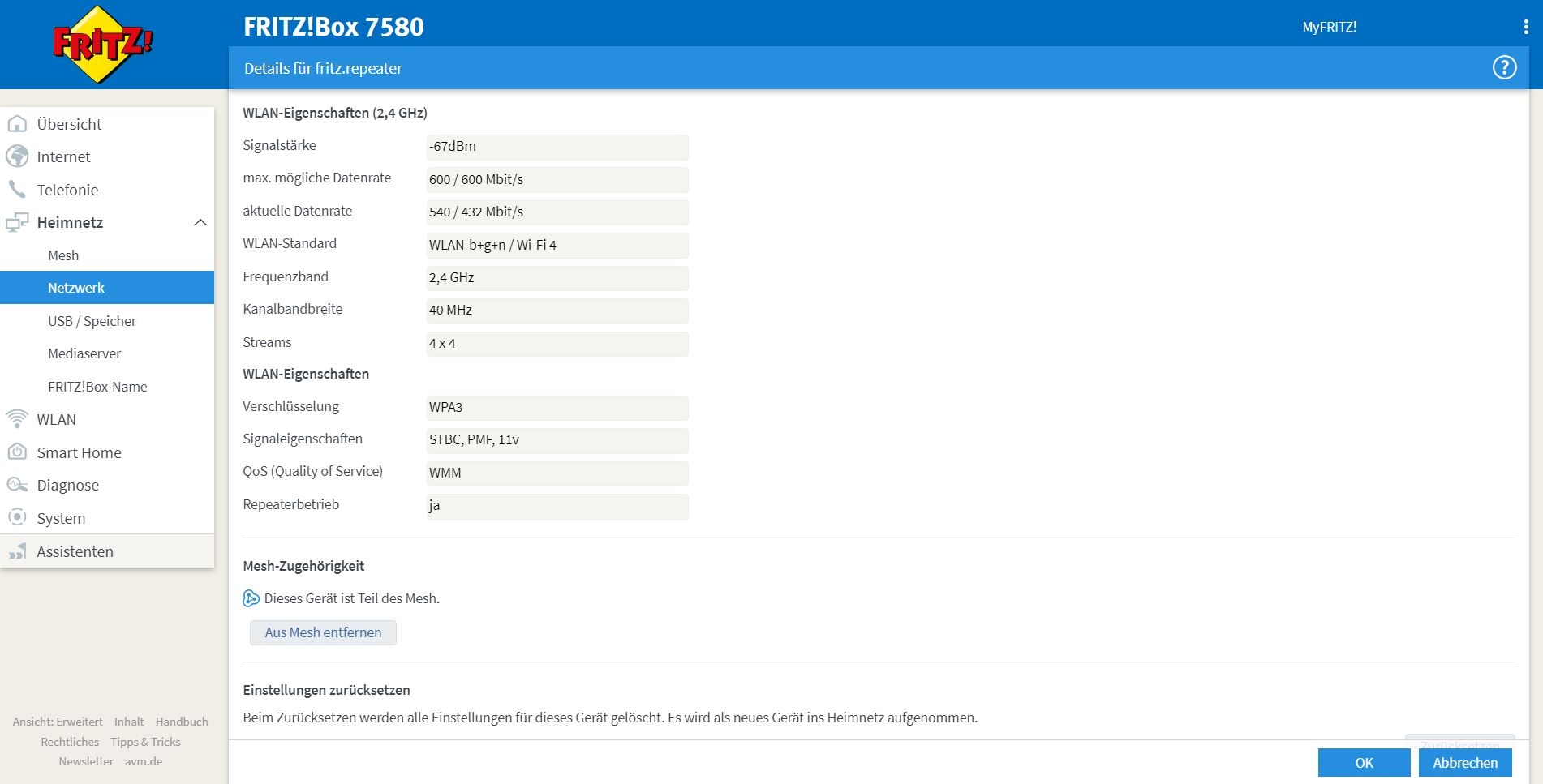Open the Rechtliches footer link
This screenshot has height=784, width=1543.
(x=70, y=742)
